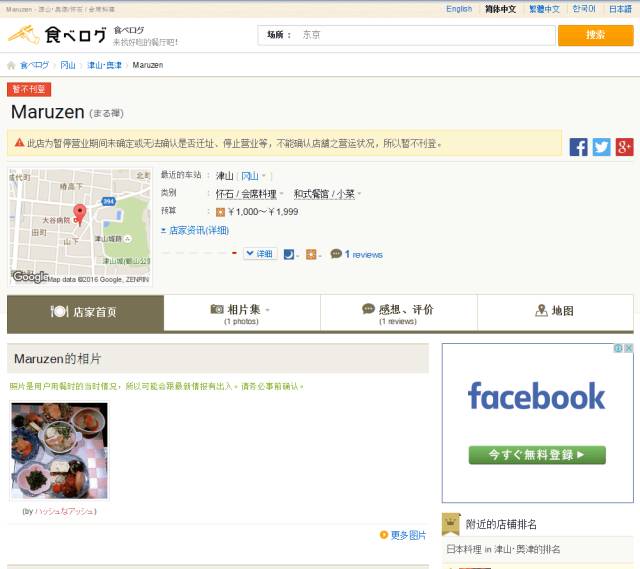Image resolution: width=640 pixels, height=569 pixels.
Task: Expand the 和式餐馆 / 小菜 category dropdown
Action: pyautogui.click(x=327, y=194)
